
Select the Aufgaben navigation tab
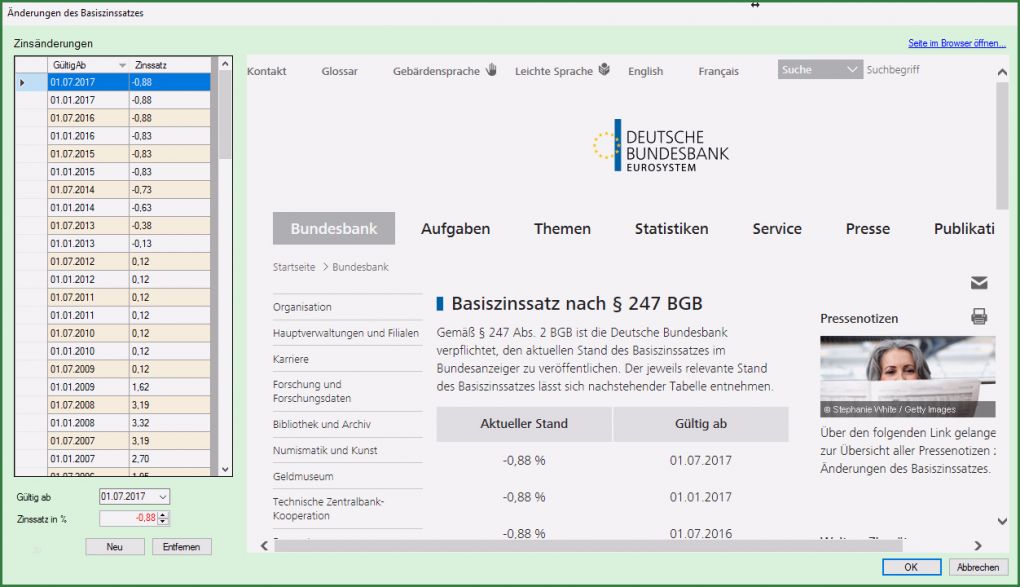coord(455,229)
